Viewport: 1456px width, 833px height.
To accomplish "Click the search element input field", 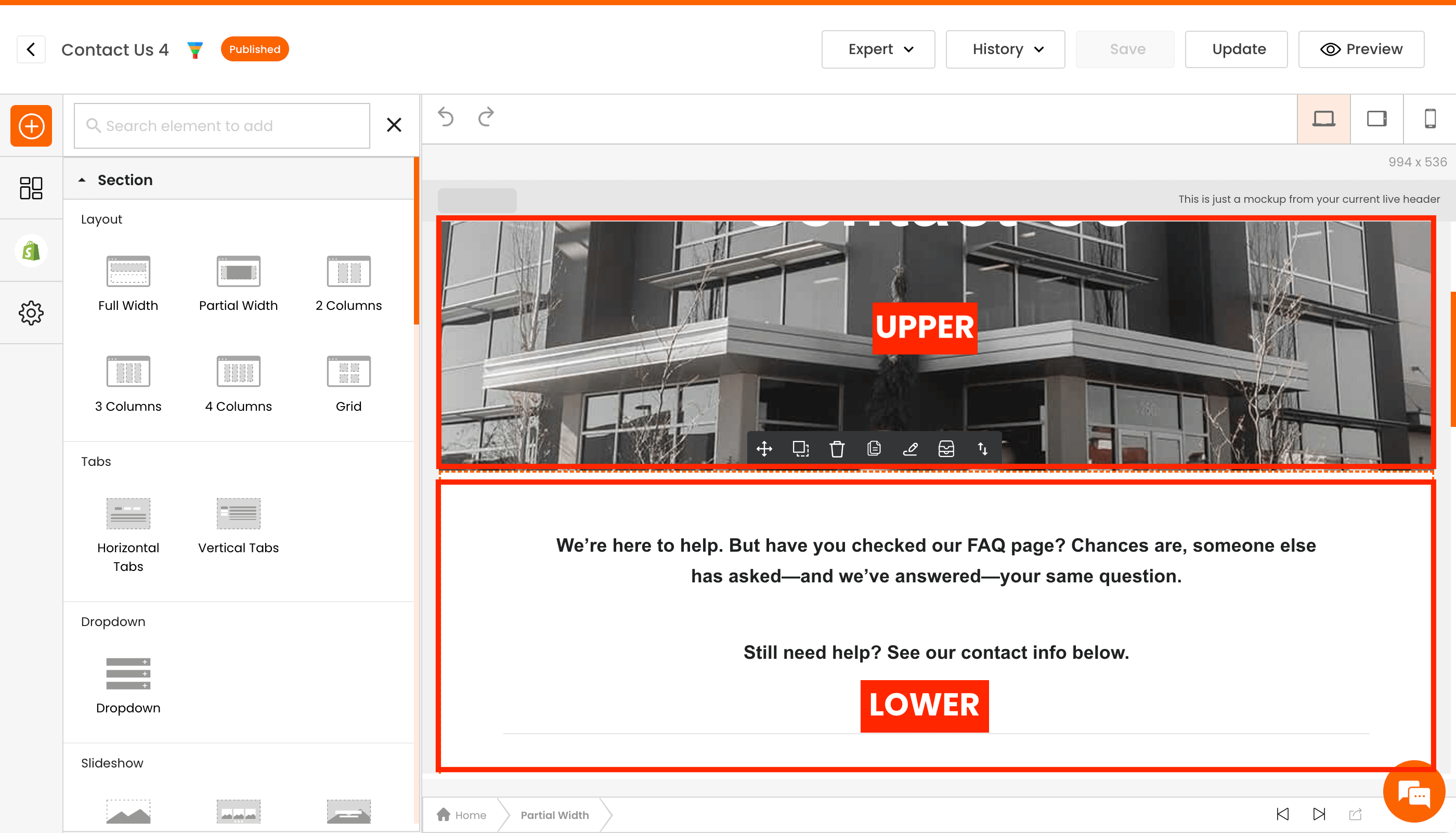I will coord(222,126).
